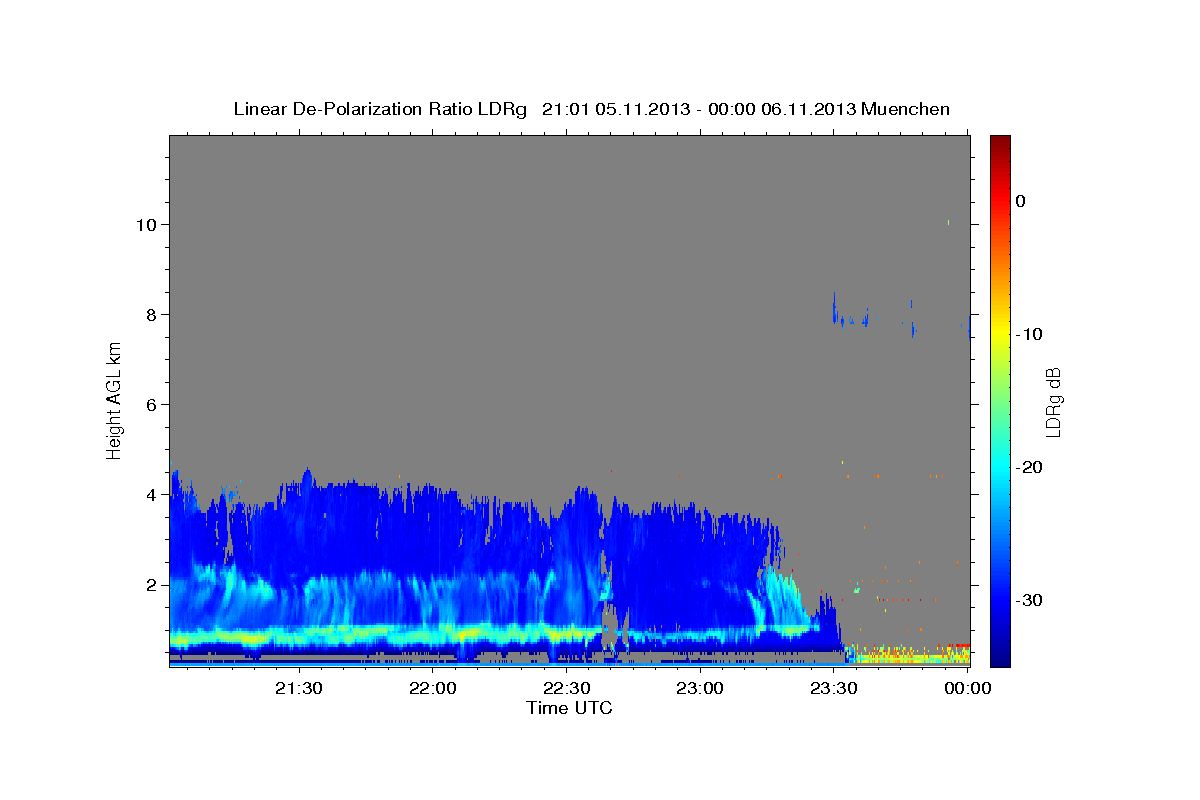
Task: Click the height tick label 6
Action: tap(152, 404)
